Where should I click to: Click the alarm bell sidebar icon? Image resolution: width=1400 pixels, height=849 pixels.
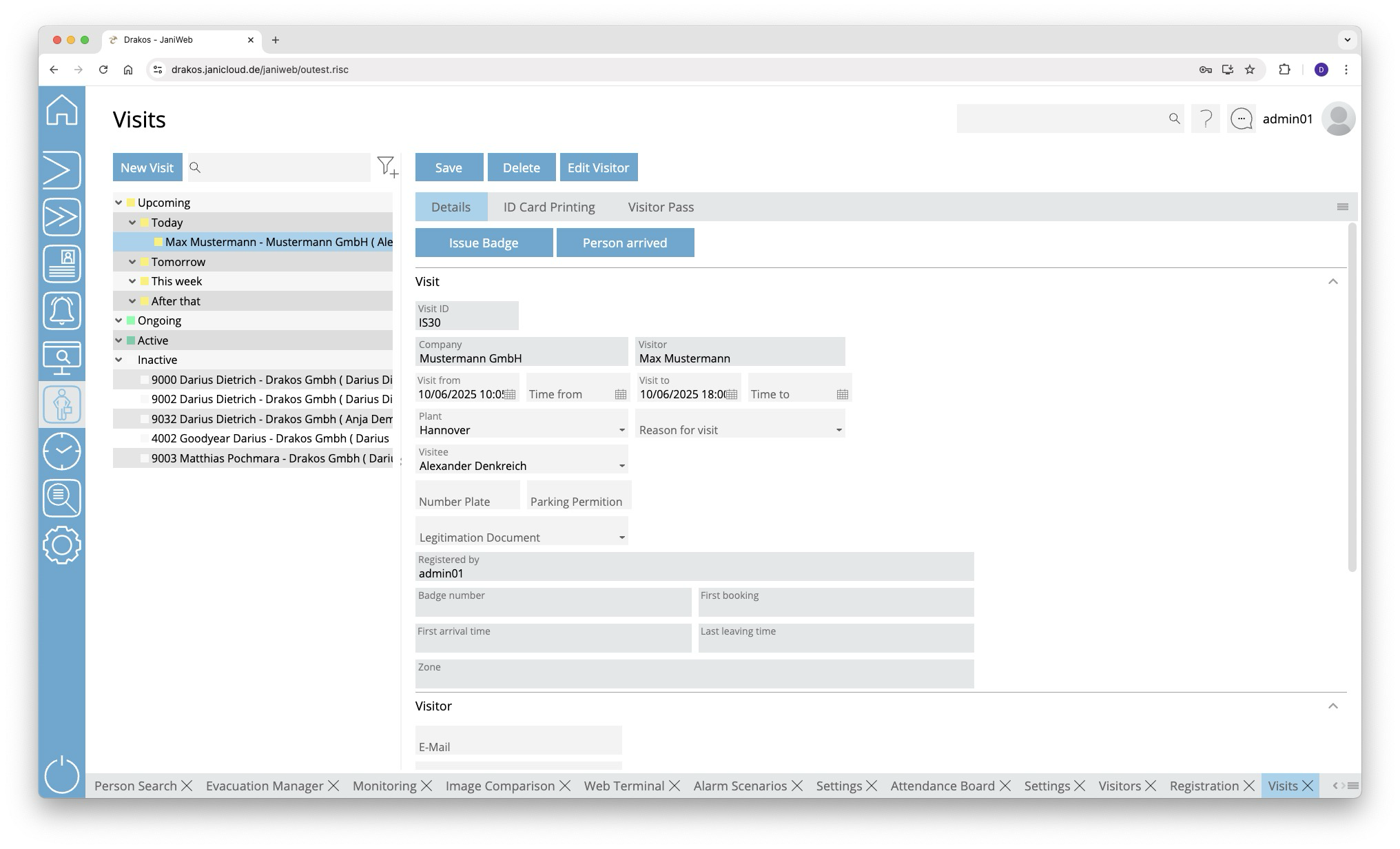[x=62, y=311]
